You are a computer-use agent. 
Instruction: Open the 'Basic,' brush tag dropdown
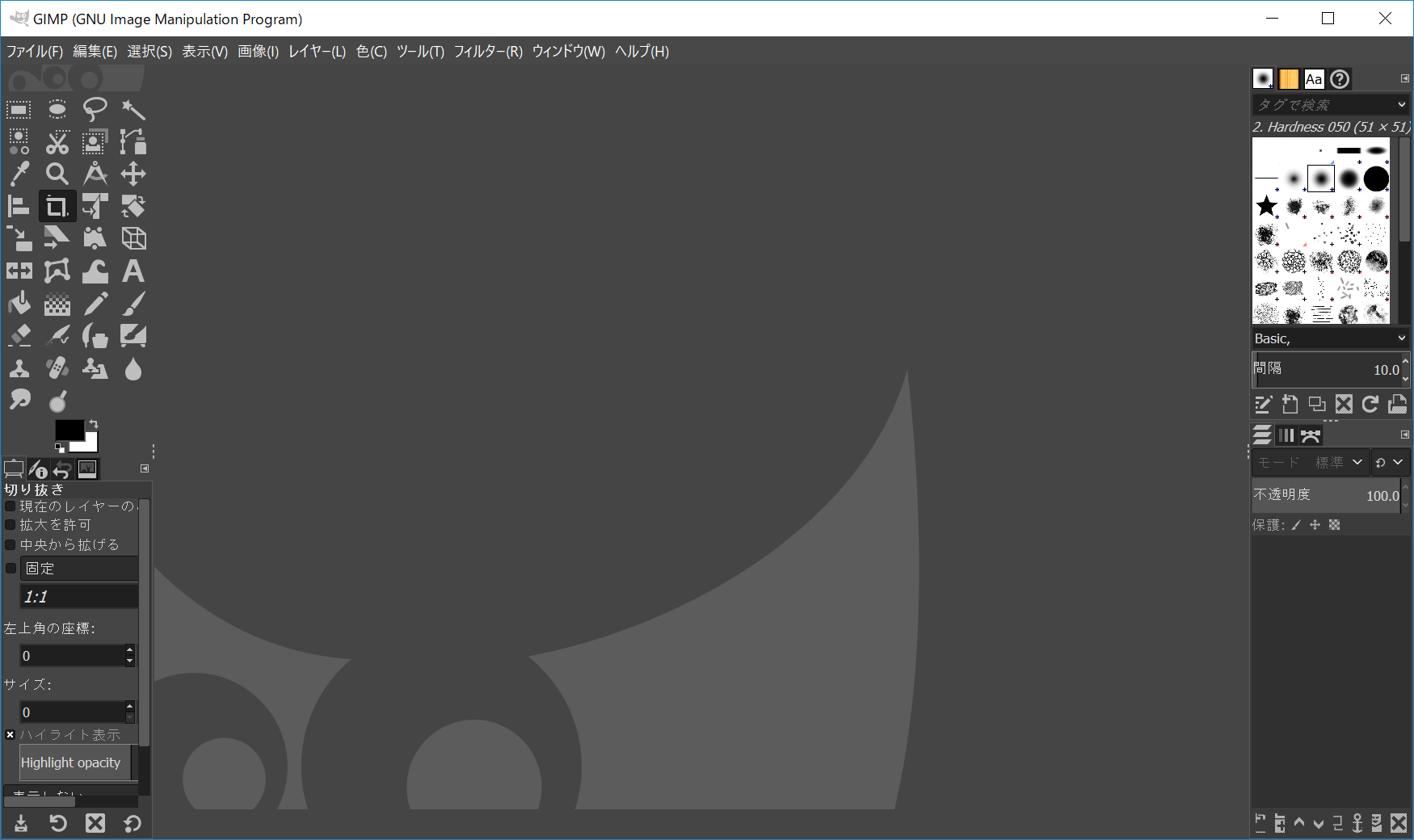1402,338
